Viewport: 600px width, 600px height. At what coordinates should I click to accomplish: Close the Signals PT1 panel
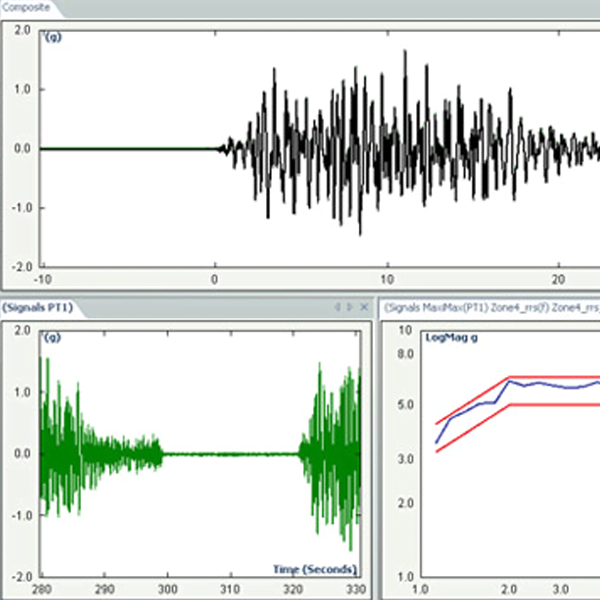(x=364, y=307)
